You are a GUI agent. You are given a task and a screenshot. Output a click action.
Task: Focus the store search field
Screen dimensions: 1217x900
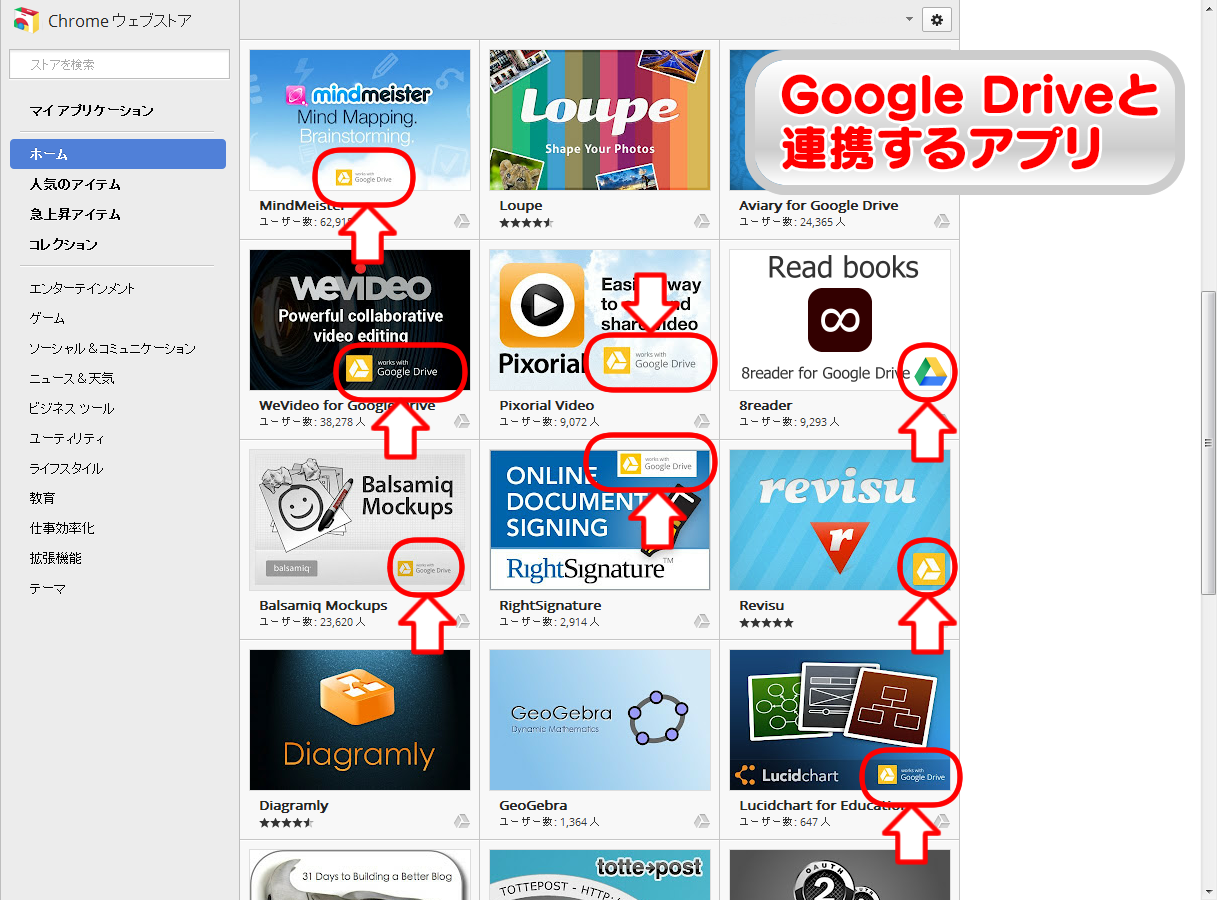coord(120,65)
